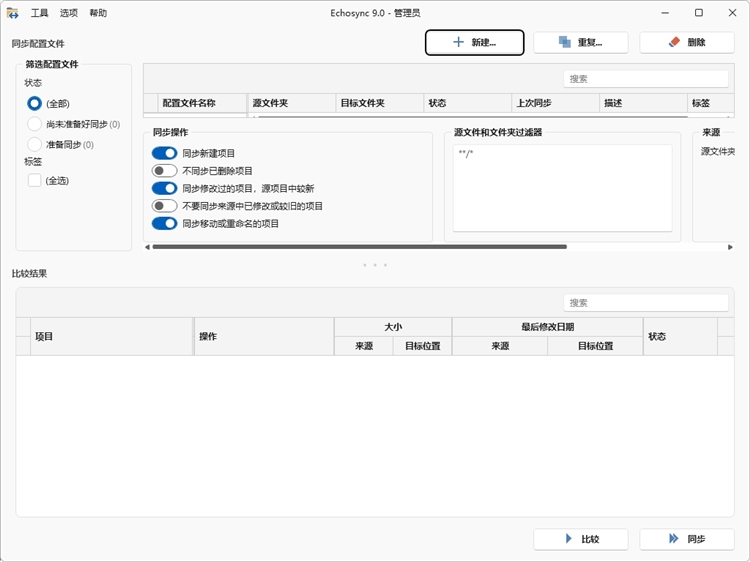Click the duplicate icon on 重复 button
The width and height of the screenshot is (750, 562).
tap(565, 42)
